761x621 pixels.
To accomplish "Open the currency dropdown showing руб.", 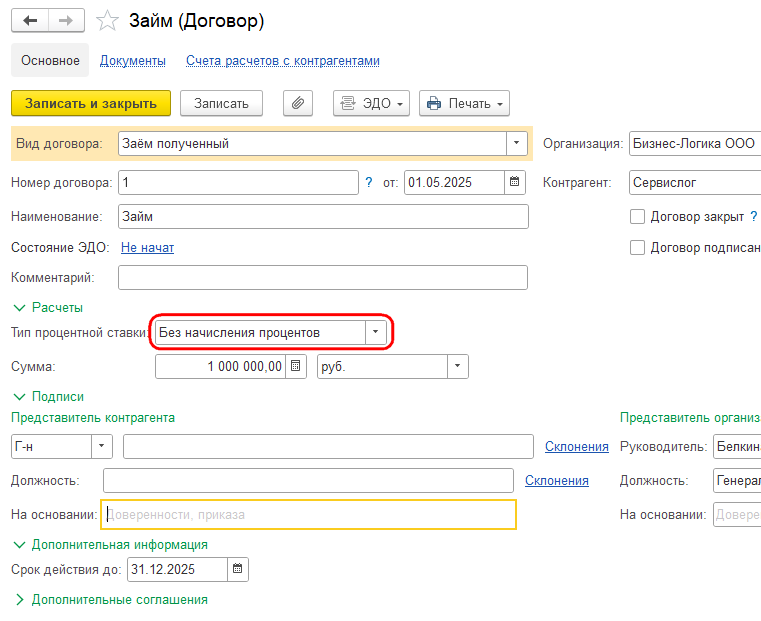I will point(457,366).
